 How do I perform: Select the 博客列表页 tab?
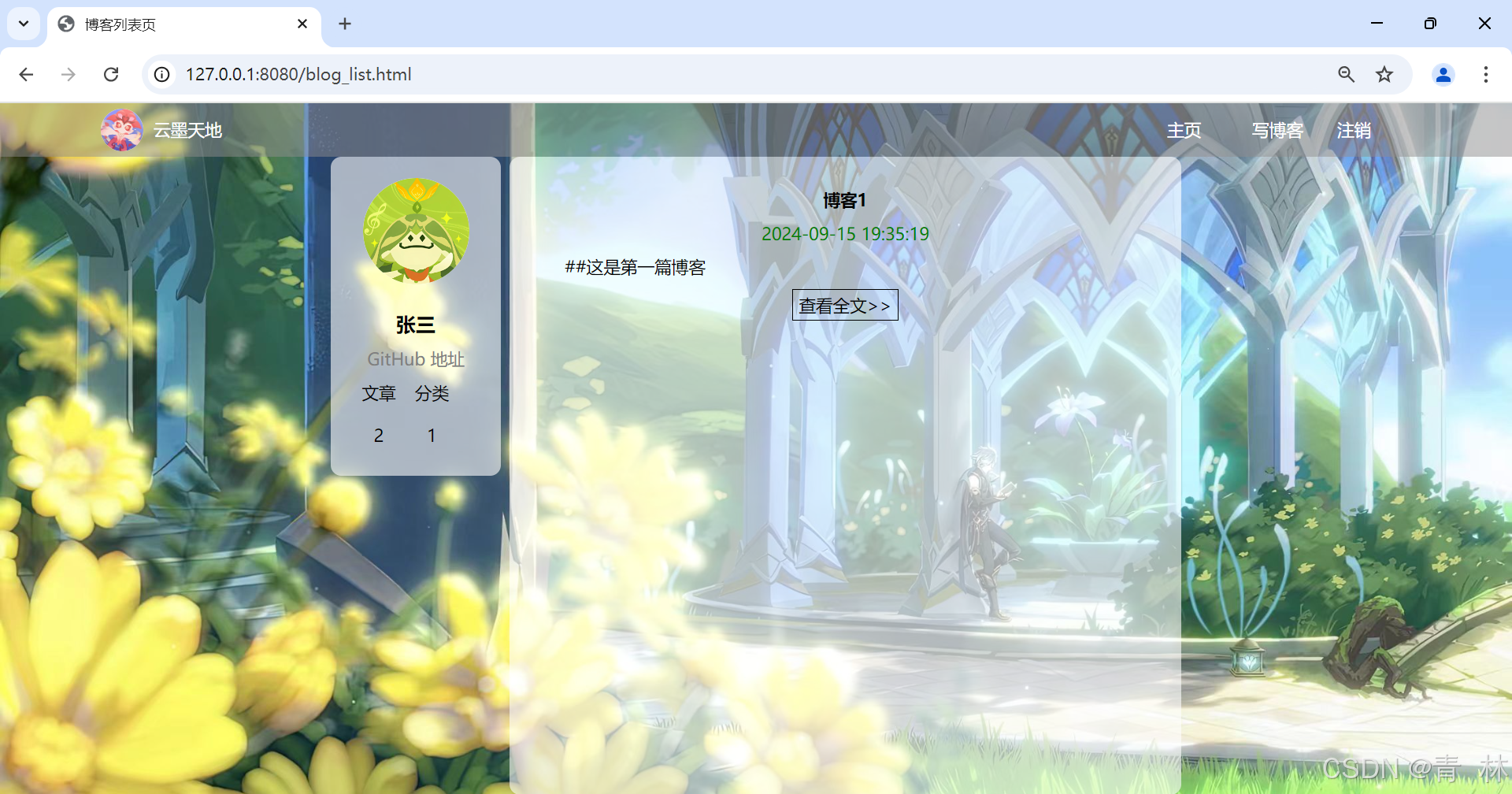pos(184,24)
